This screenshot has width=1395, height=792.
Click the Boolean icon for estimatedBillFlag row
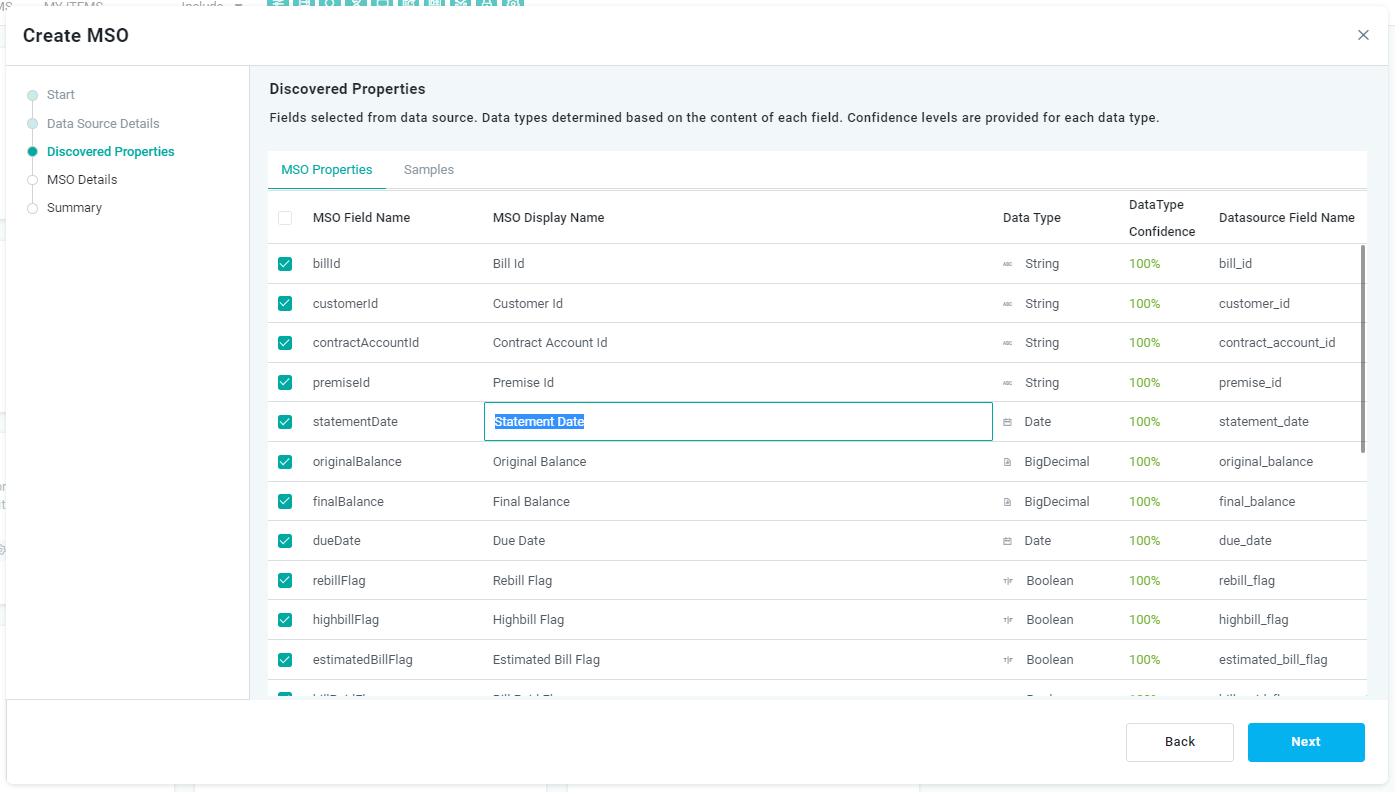(x=1008, y=660)
